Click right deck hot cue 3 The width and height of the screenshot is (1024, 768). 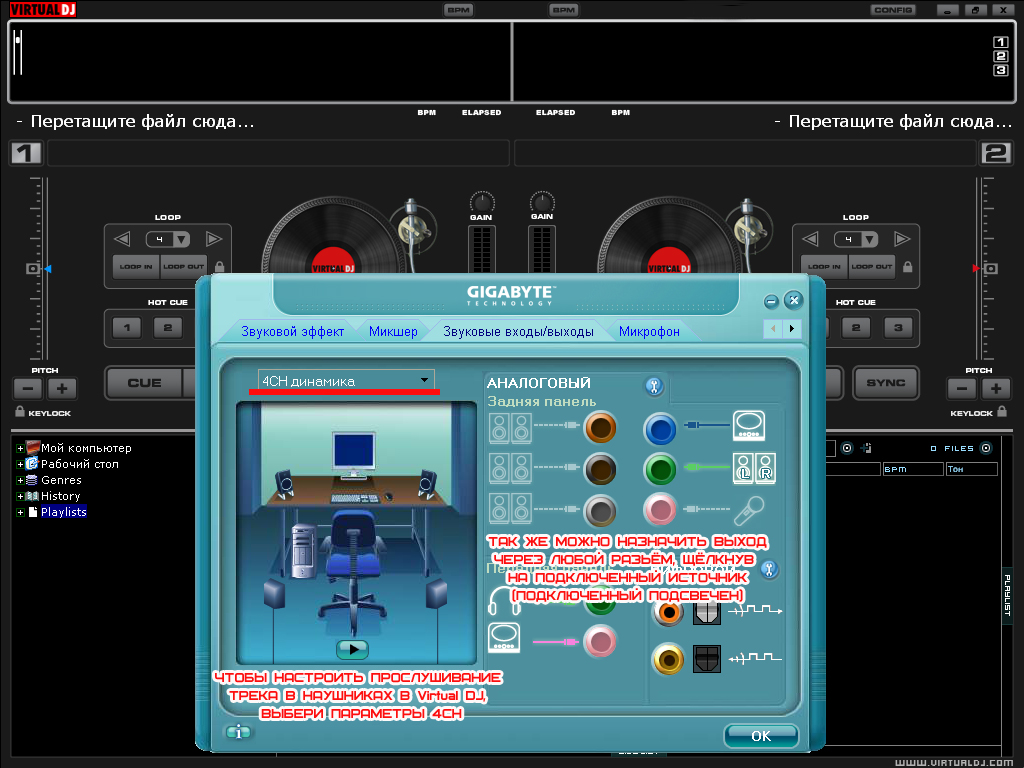898,327
